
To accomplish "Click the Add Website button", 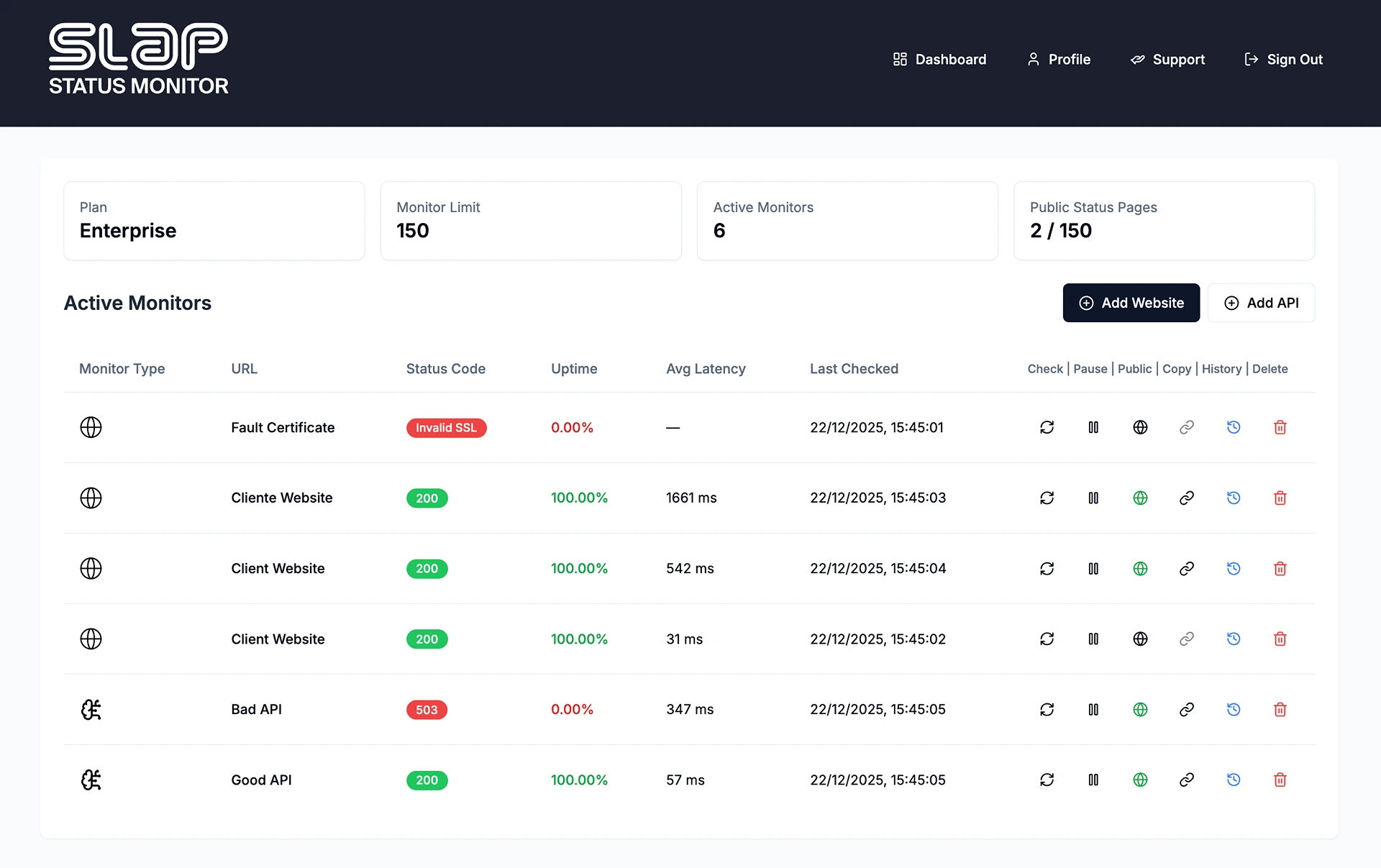I will 1131,303.
